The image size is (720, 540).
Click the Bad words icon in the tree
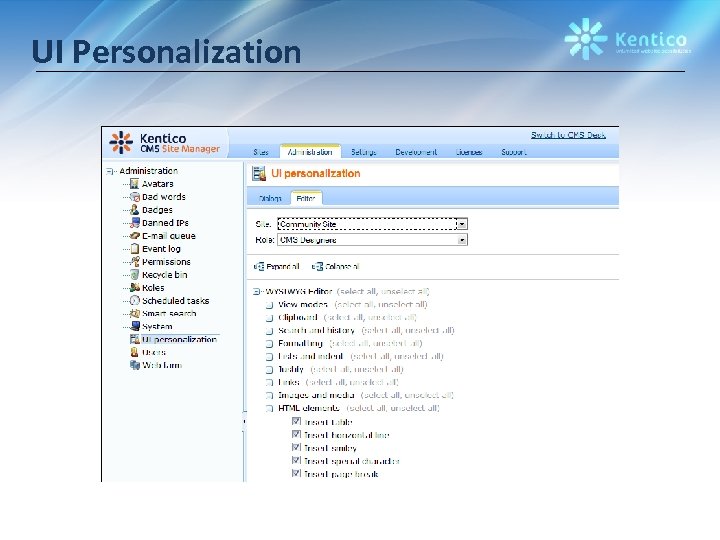[134, 197]
